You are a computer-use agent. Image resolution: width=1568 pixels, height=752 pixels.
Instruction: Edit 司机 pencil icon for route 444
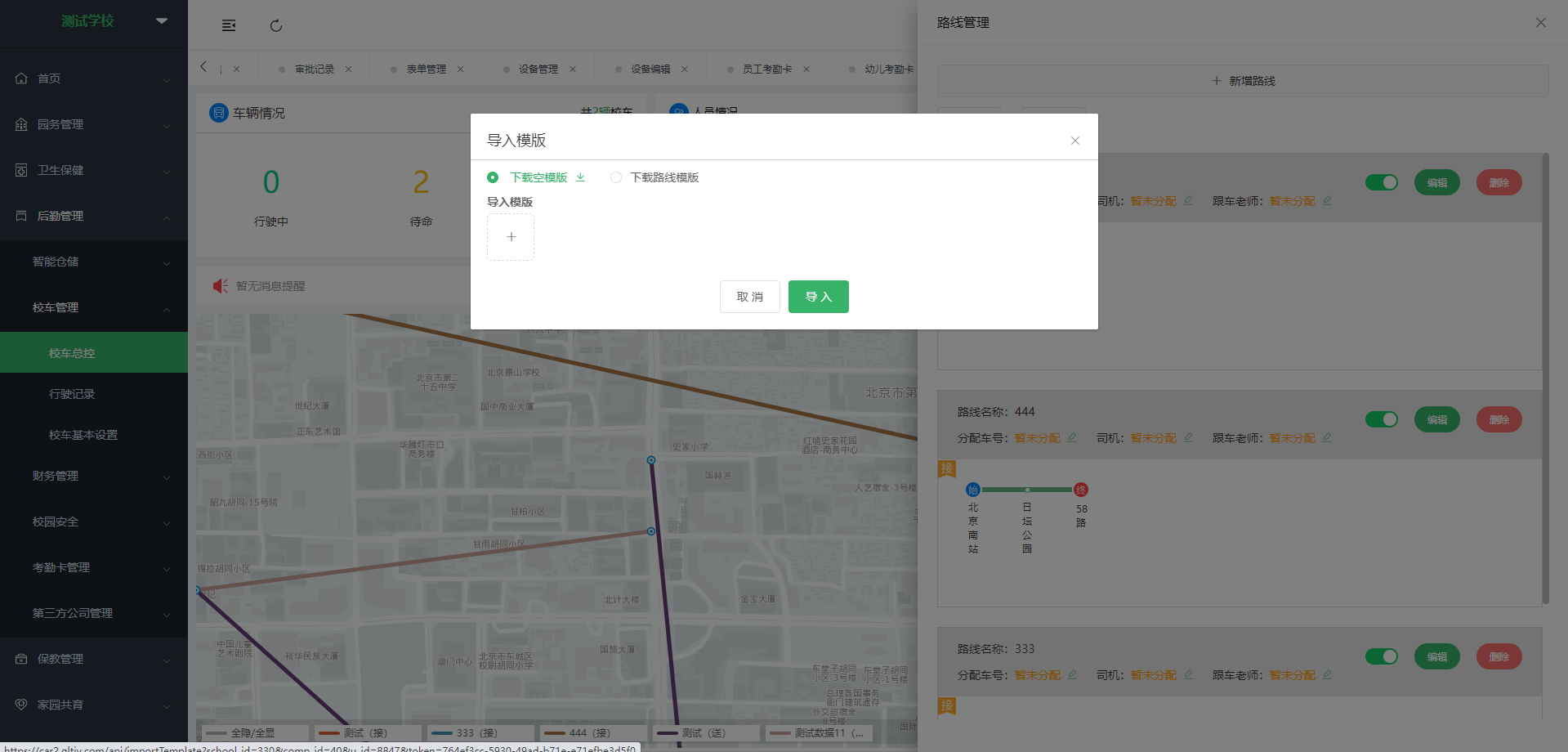[x=1188, y=437]
